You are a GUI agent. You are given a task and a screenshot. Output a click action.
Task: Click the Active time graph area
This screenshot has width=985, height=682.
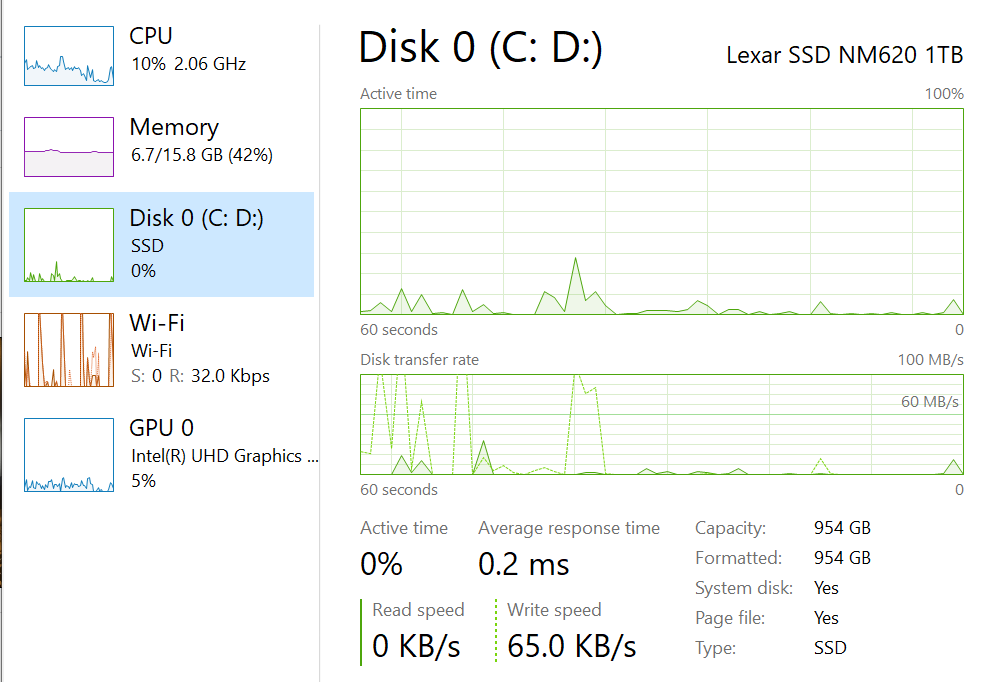(661, 211)
